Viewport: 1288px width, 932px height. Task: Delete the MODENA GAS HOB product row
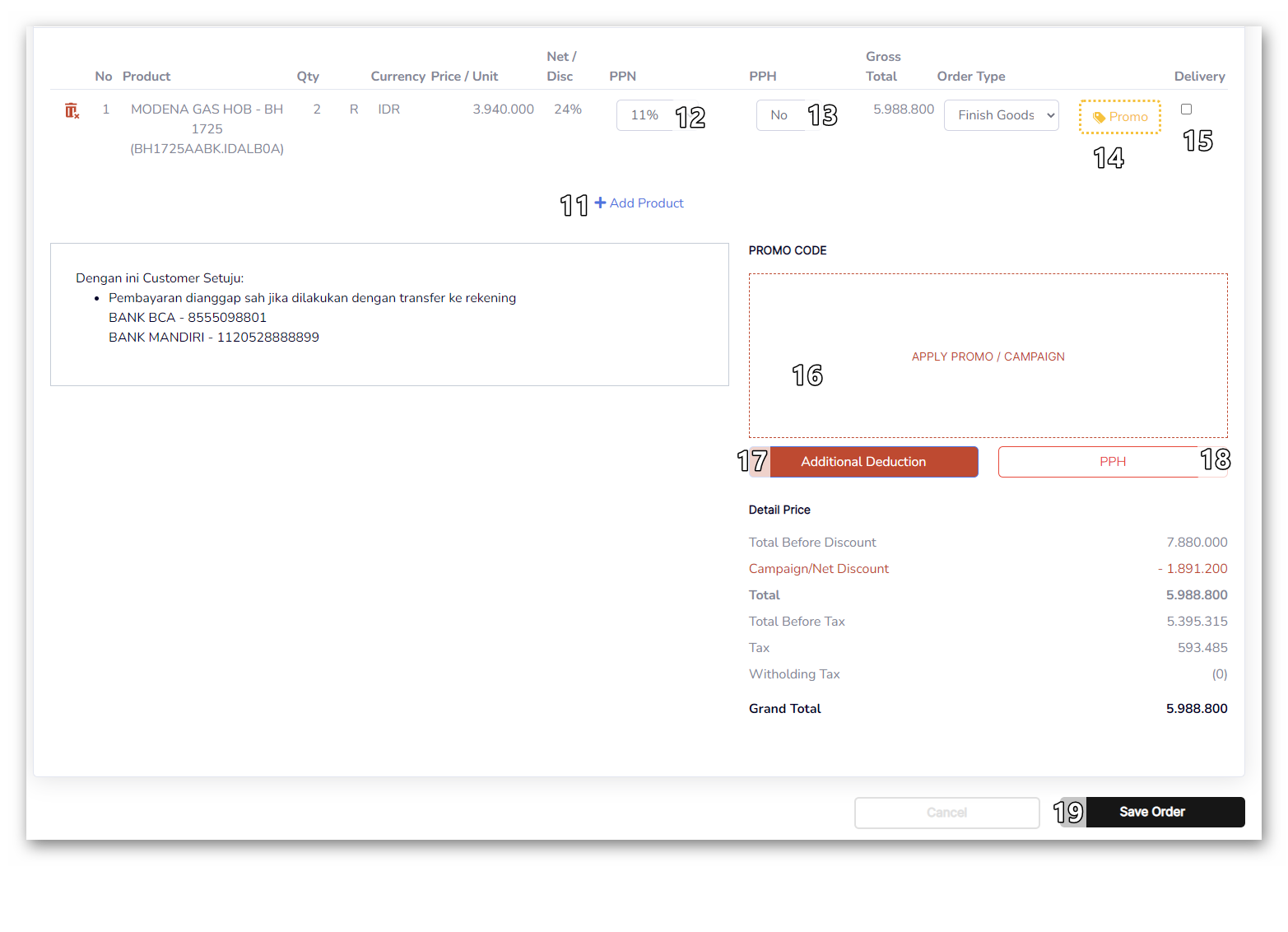(72, 110)
